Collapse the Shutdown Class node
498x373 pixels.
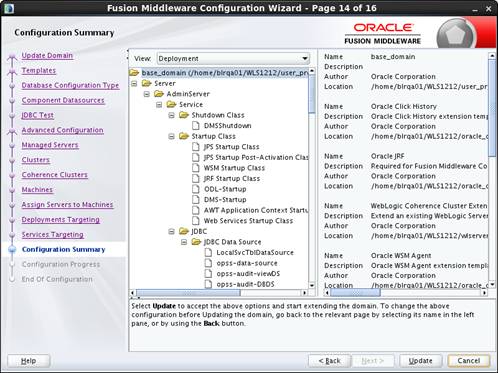click(171, 115)
